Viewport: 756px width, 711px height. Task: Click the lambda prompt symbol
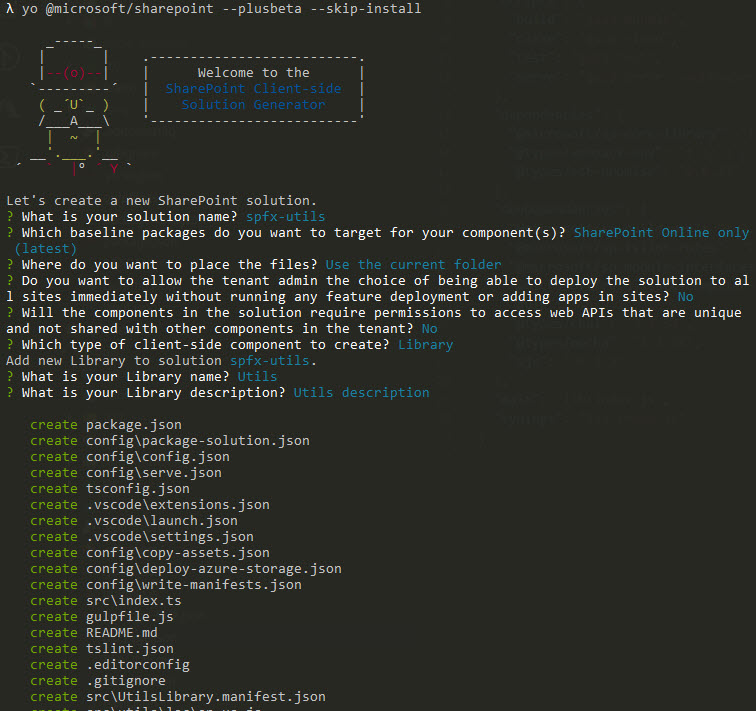[9, 9]
